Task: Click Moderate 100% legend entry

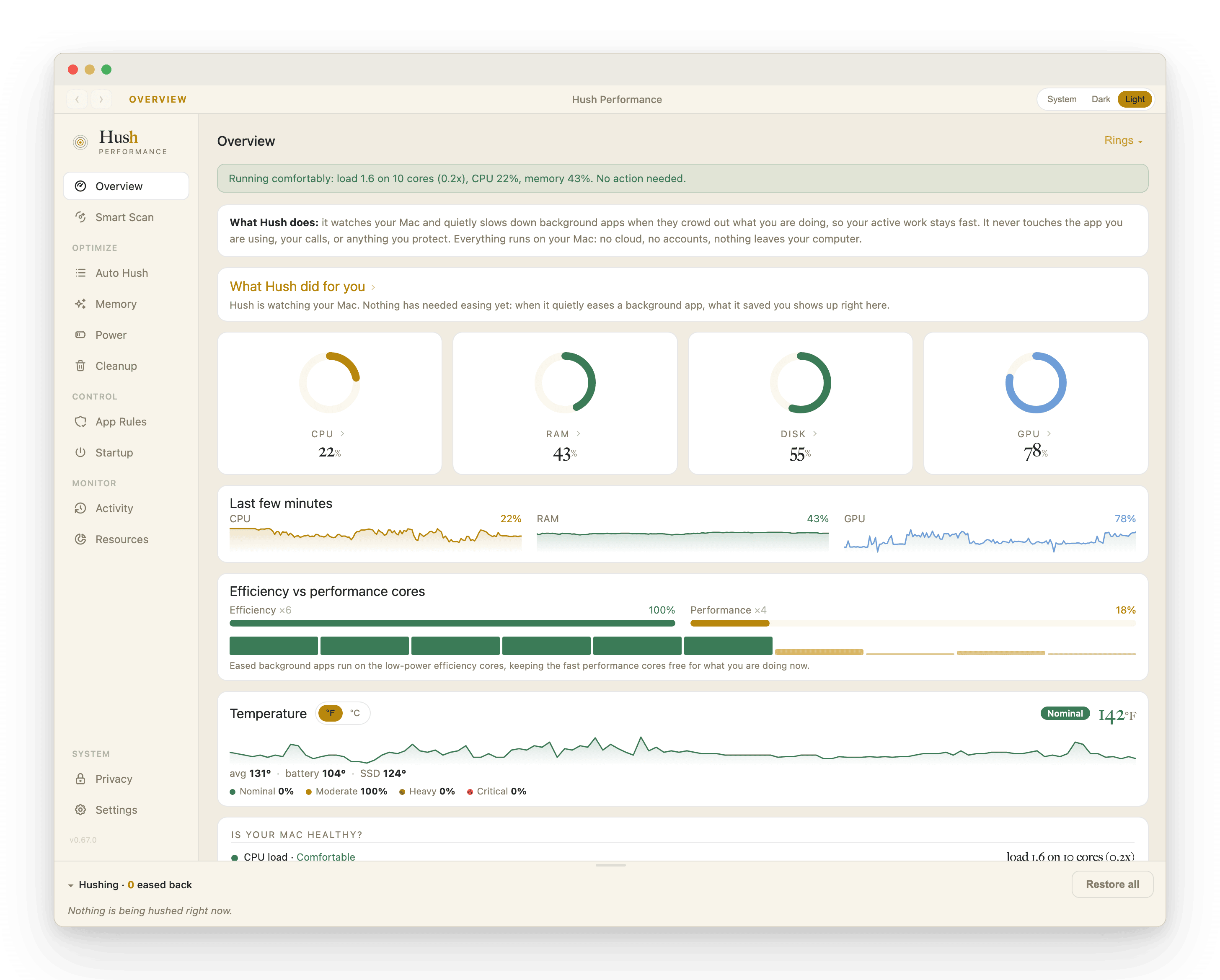Action: coord(346,791)
